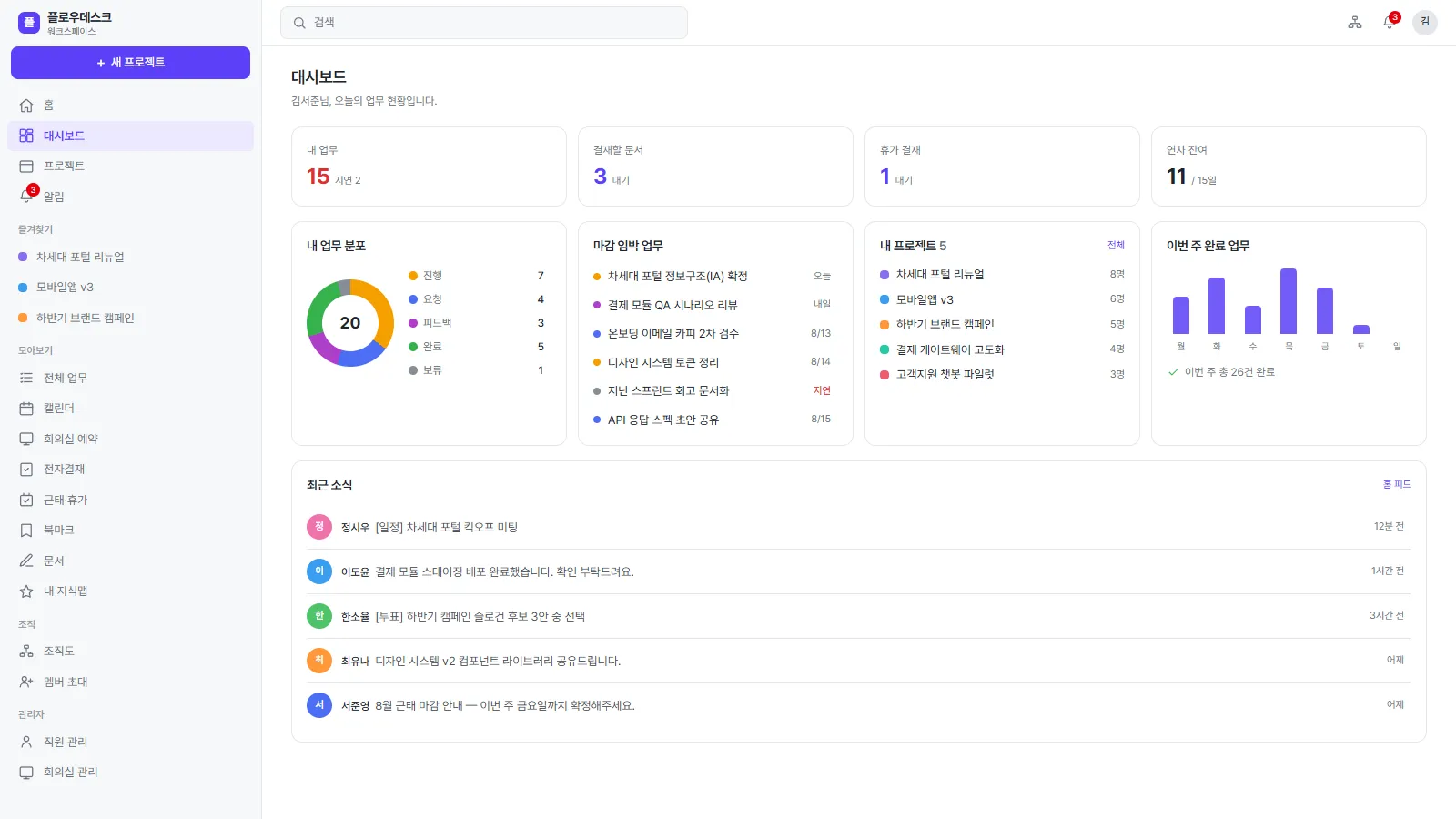Viewport: 1456px width, 819px height.
Task: Click the 플로우데스크 logo icon
Action: (29, 23)
